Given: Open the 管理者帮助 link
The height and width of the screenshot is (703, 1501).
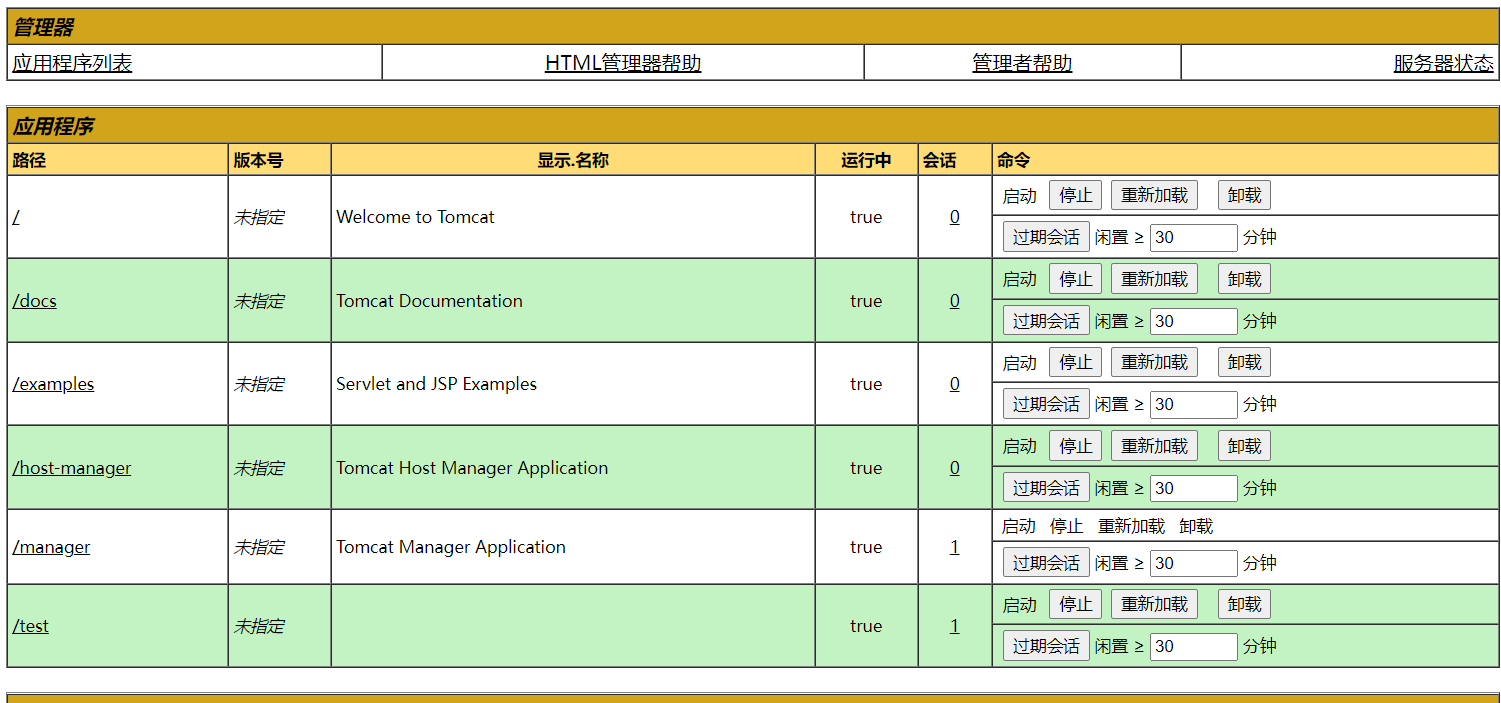Looking at the screenshot, I should (x=1022, y=63).
